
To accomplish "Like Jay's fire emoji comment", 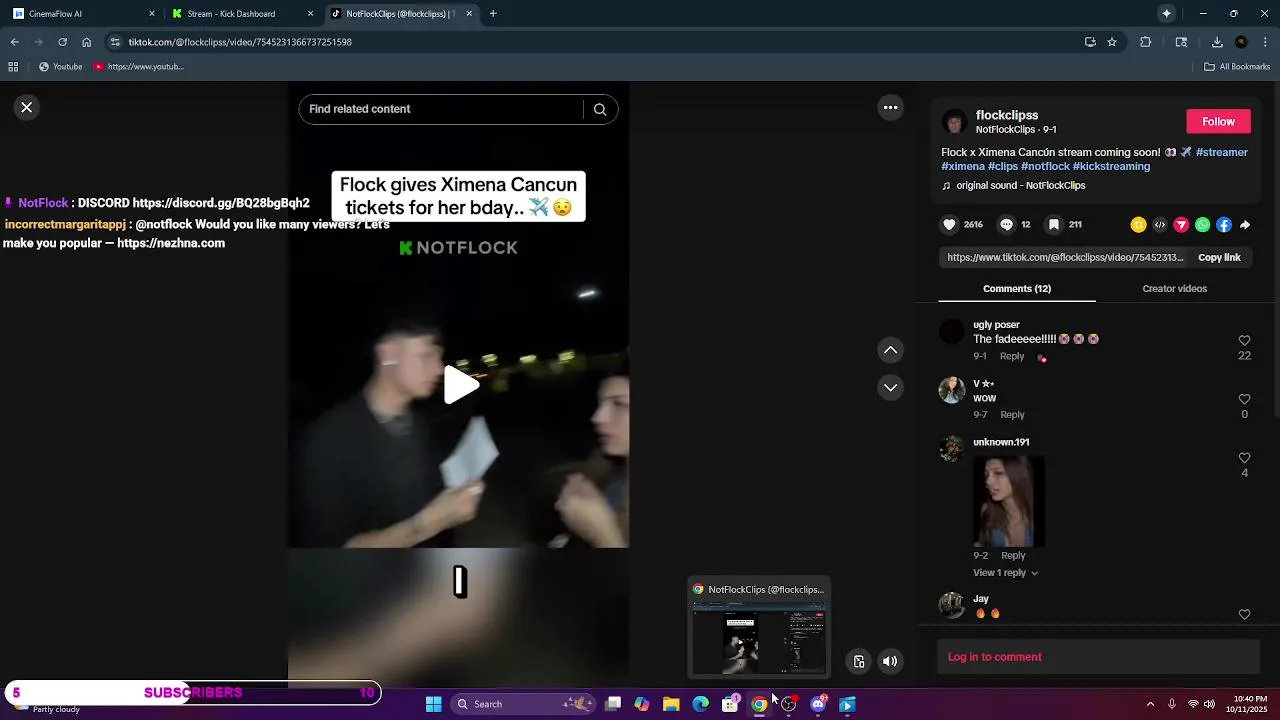I will pyautogui.click(x=1244, y=615).
